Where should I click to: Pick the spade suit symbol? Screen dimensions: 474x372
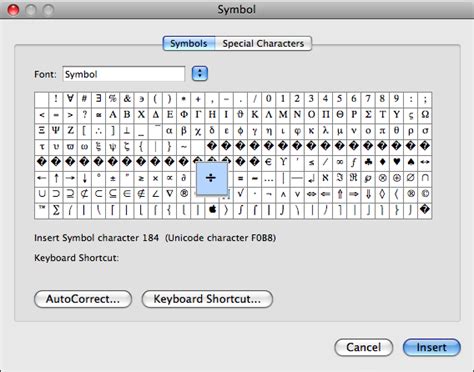(411, 162)
